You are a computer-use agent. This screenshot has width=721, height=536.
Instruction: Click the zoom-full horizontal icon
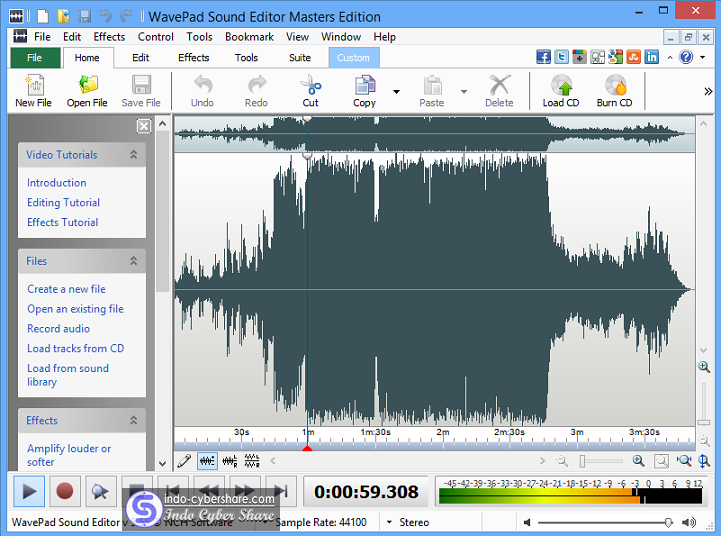tap(684, 461)
